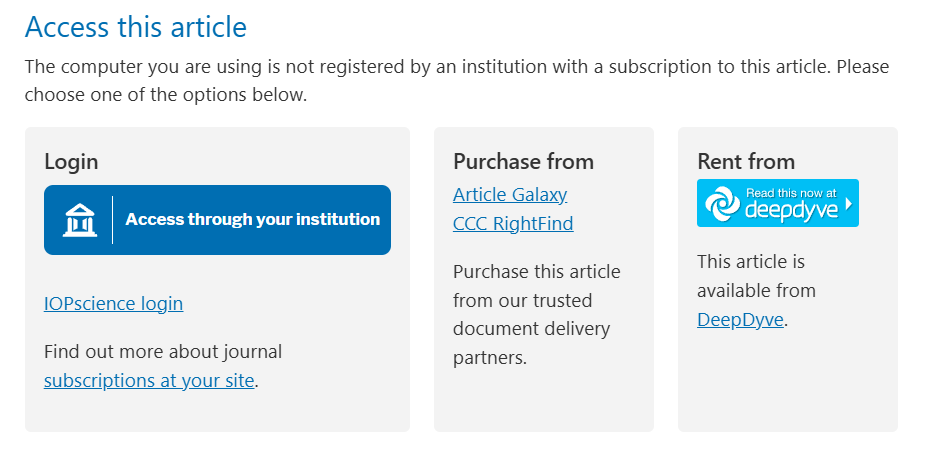Screen dimensions: 936x464
Task: Click the 'Login' panel heading
Action: pyautogui.click(x=71, y=162)
